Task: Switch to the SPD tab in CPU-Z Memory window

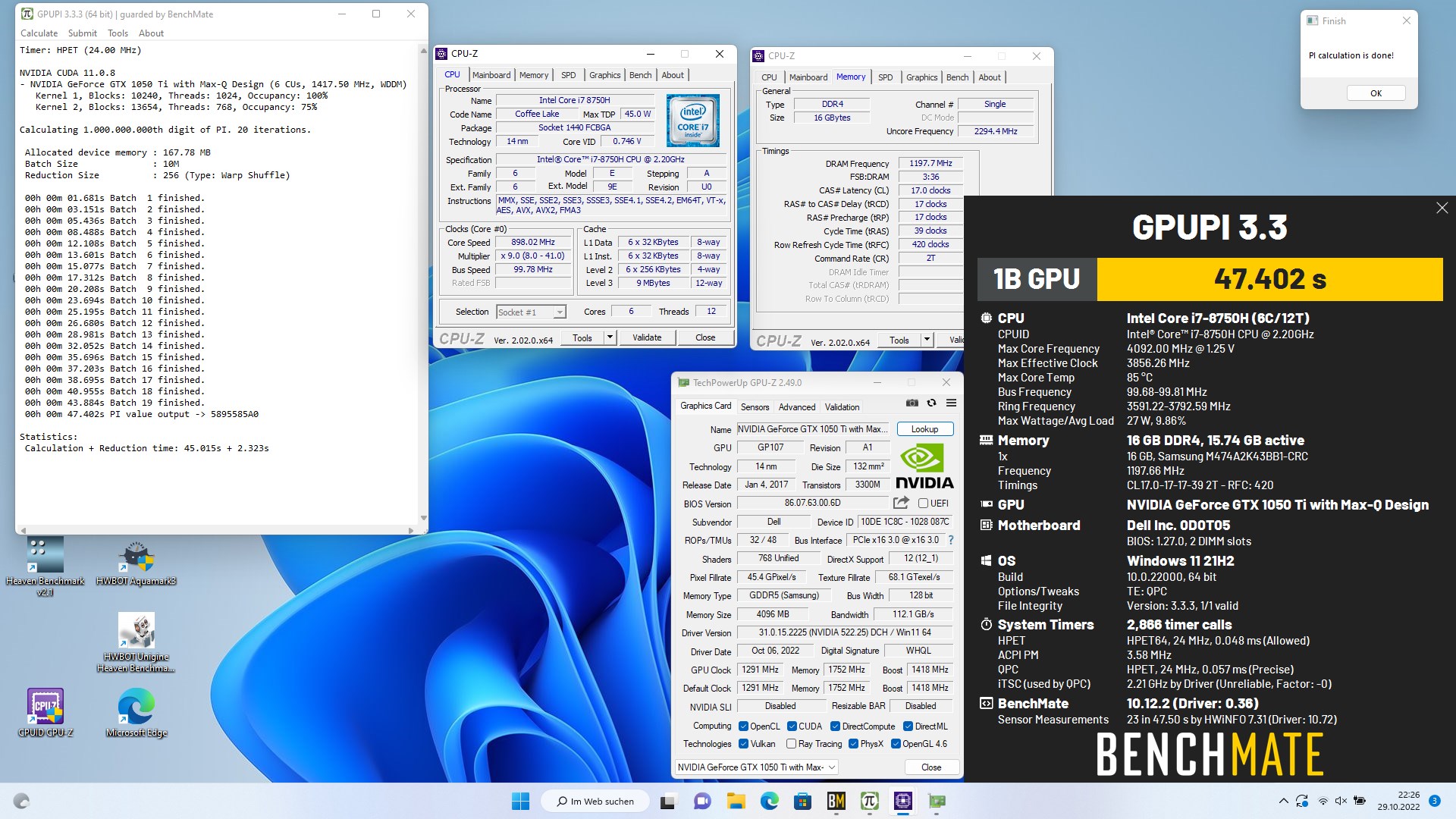Action: pos(885,77)
